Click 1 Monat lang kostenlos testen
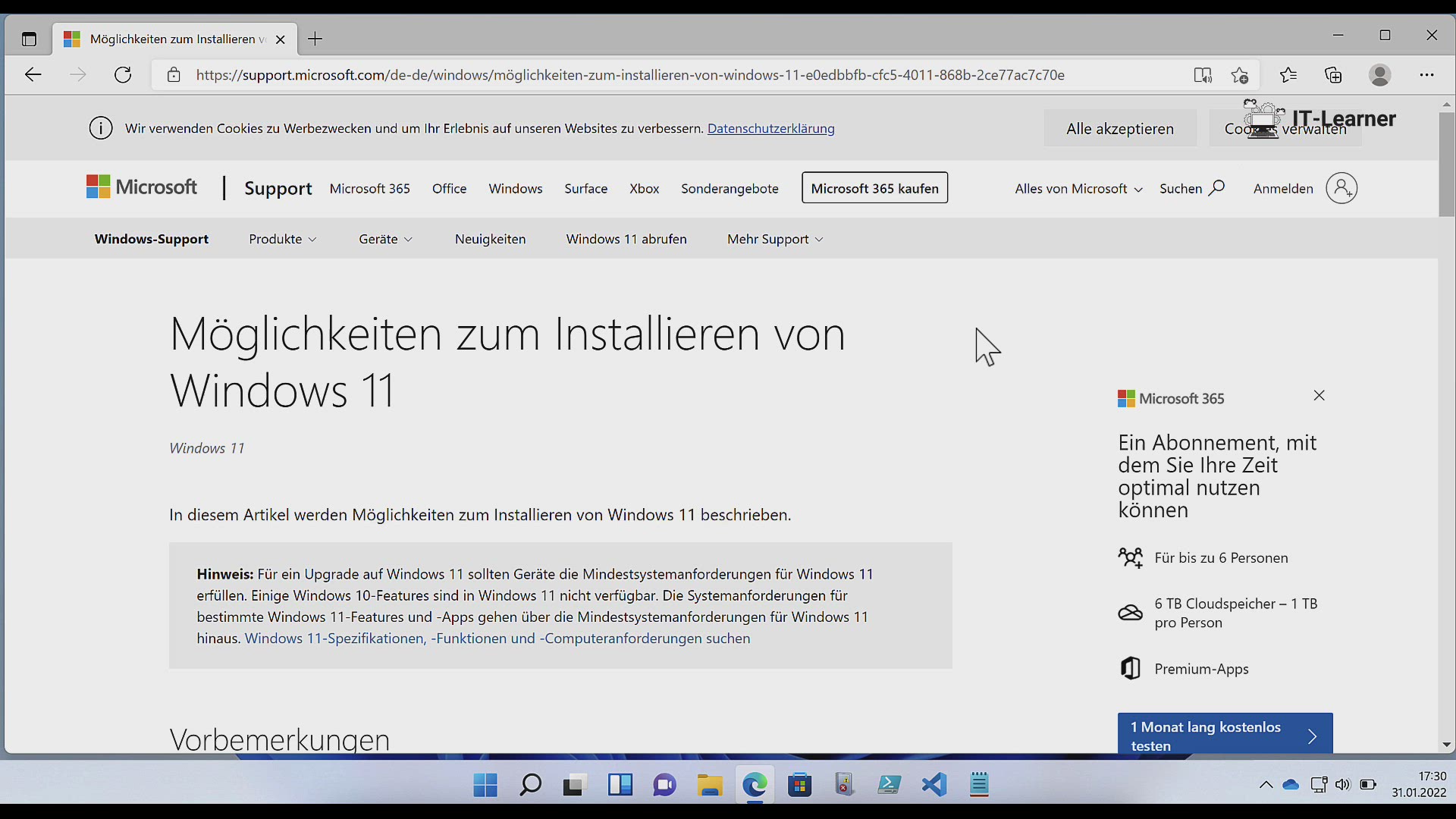1456x819 pixels. coord(1225,735)
